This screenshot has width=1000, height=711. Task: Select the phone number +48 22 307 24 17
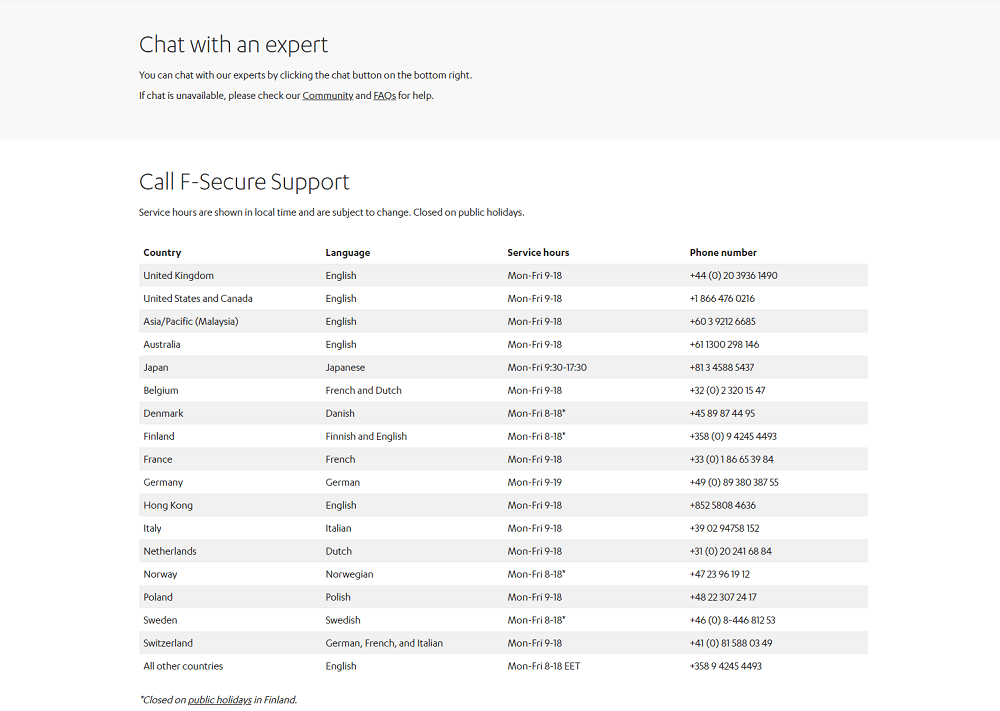click(723, 597)
